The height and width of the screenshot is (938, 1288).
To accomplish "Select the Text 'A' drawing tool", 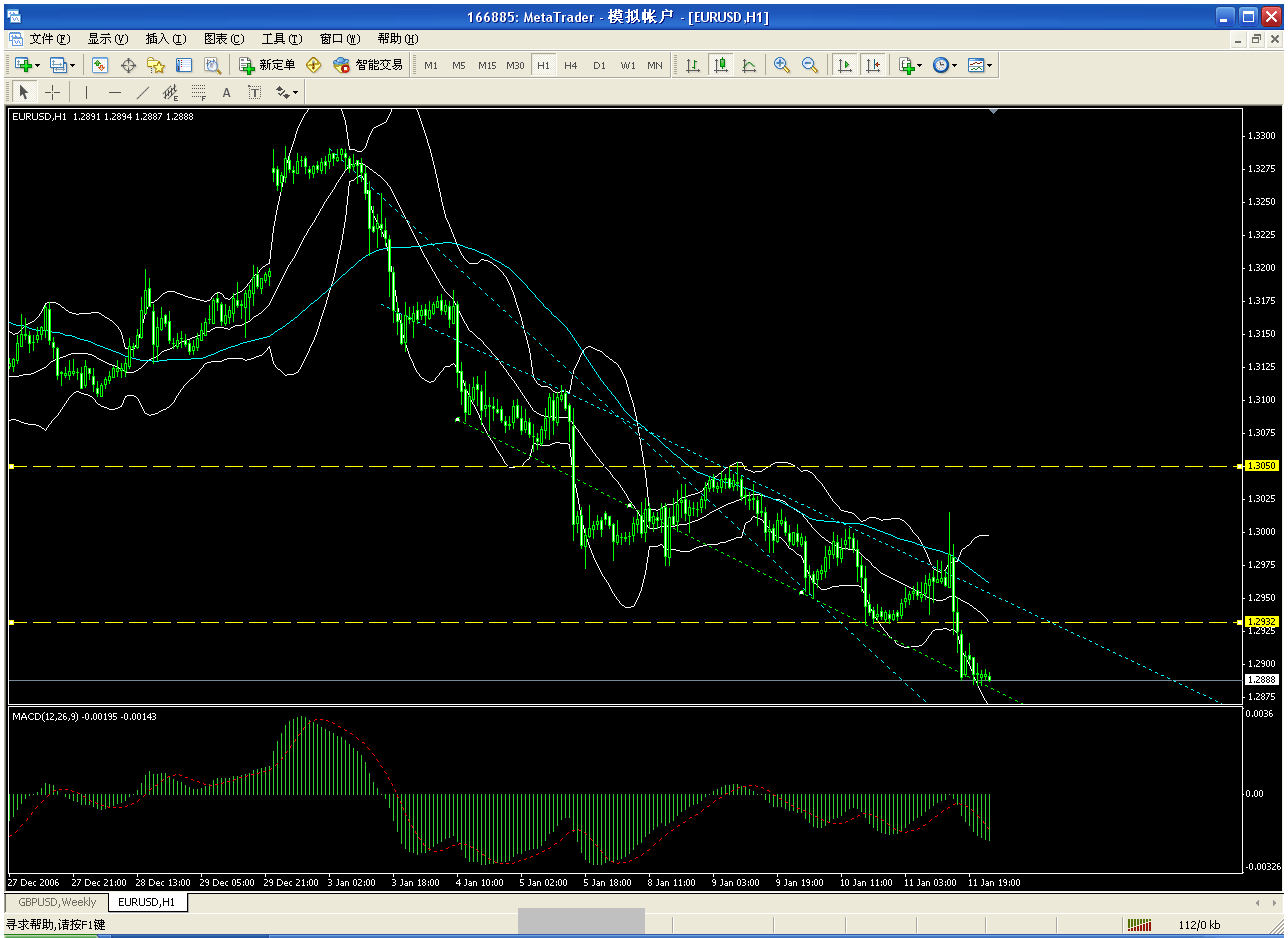I will pos(227,92).
